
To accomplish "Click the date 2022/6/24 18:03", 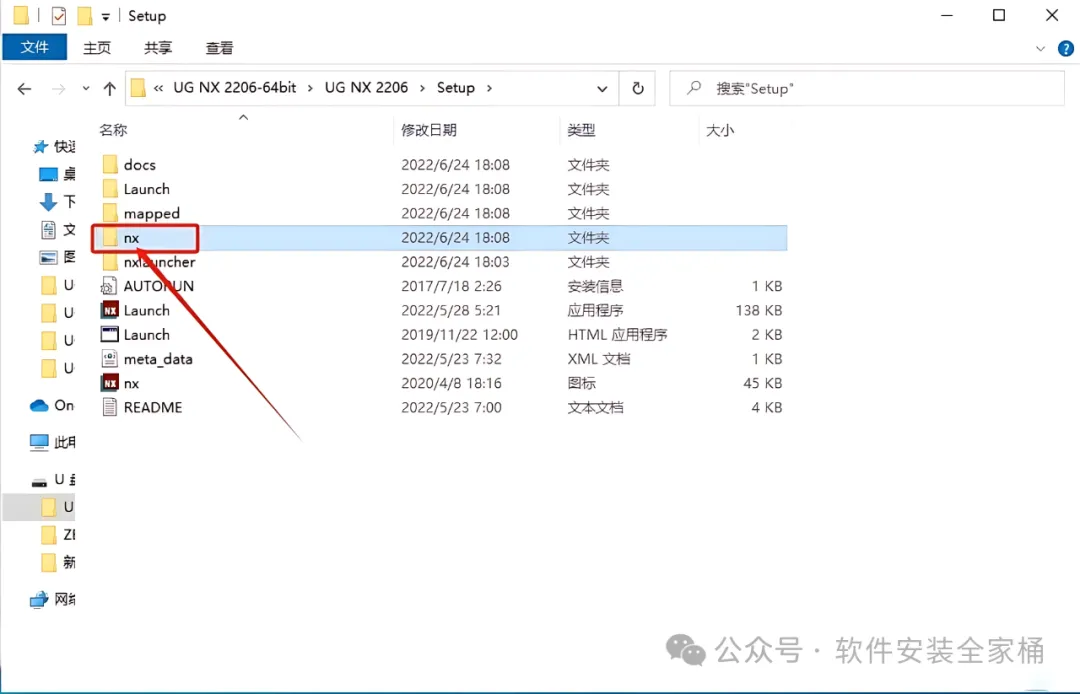I will click(455, 262).
